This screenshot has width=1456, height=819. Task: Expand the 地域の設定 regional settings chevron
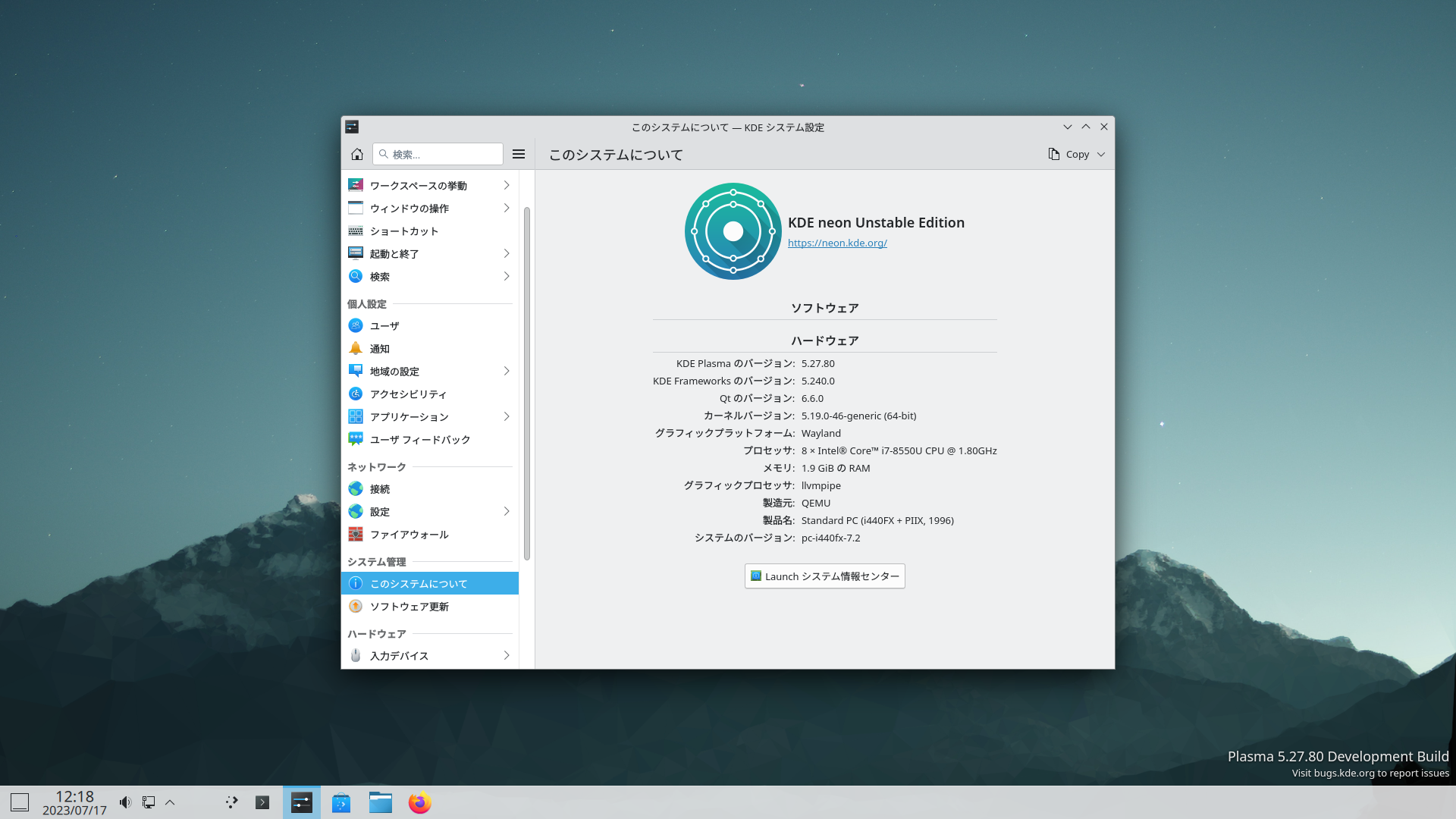(x=507, y=371)
